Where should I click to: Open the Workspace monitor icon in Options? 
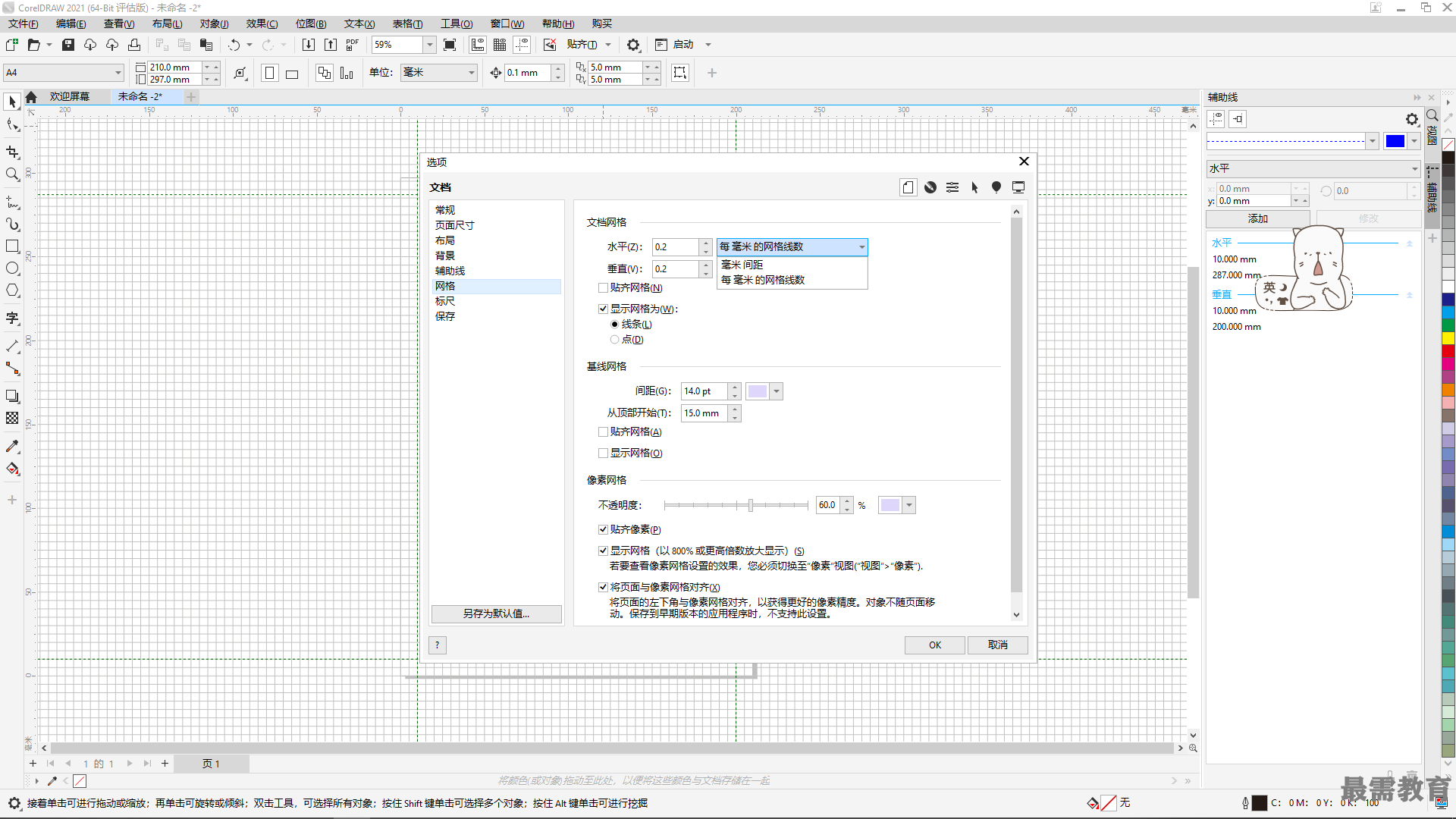pos(1018,187)
